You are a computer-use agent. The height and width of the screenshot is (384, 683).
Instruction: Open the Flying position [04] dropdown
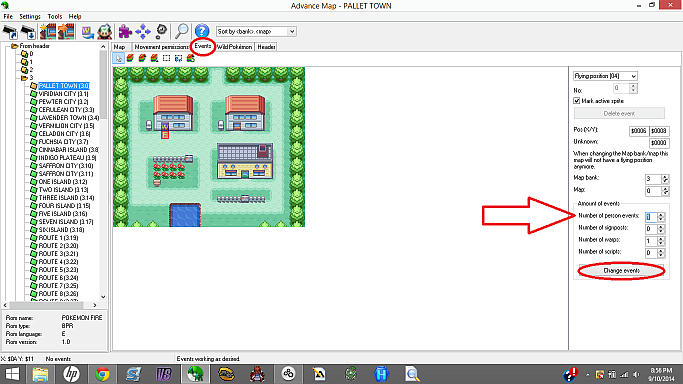point(634,76)
